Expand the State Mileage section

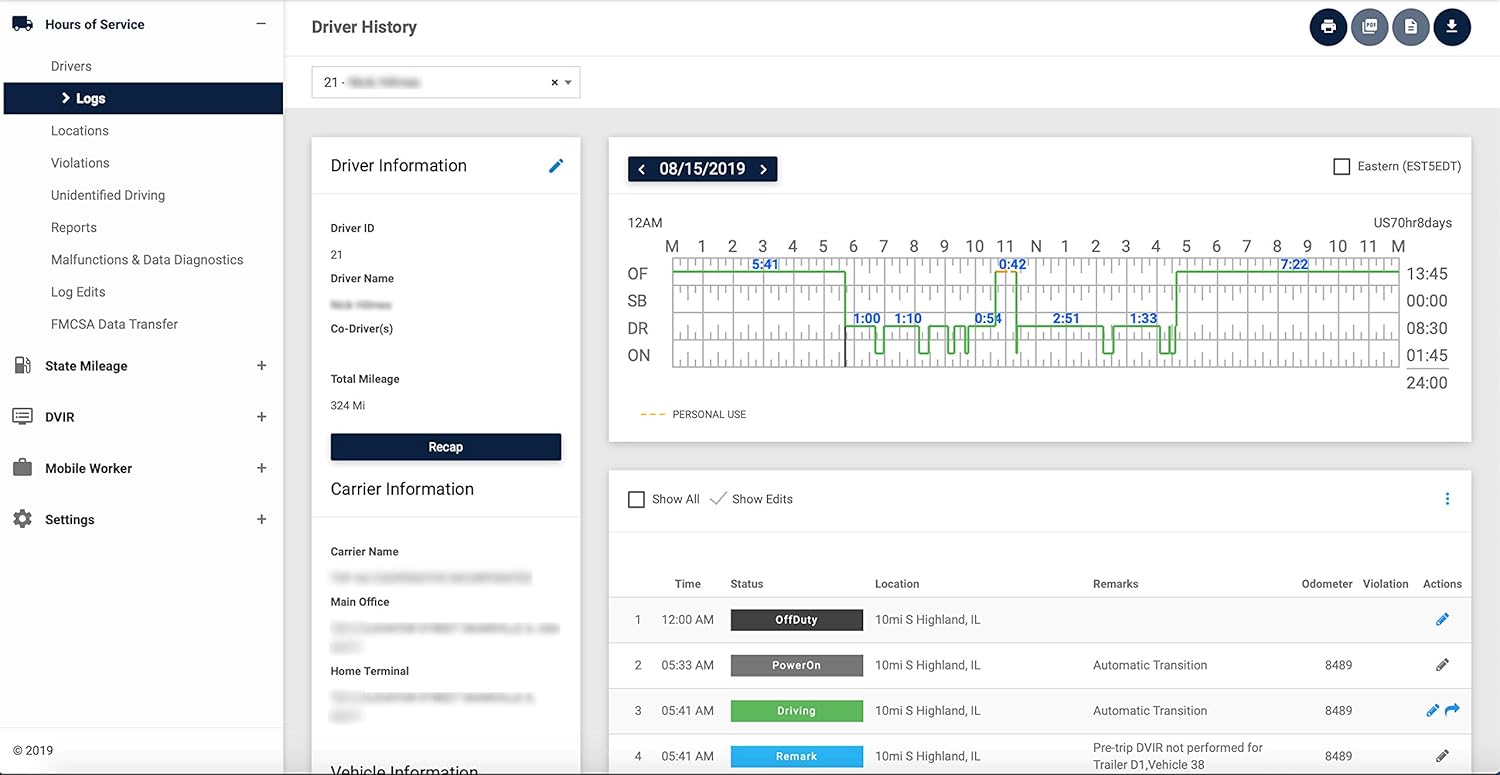click(261, 366)
